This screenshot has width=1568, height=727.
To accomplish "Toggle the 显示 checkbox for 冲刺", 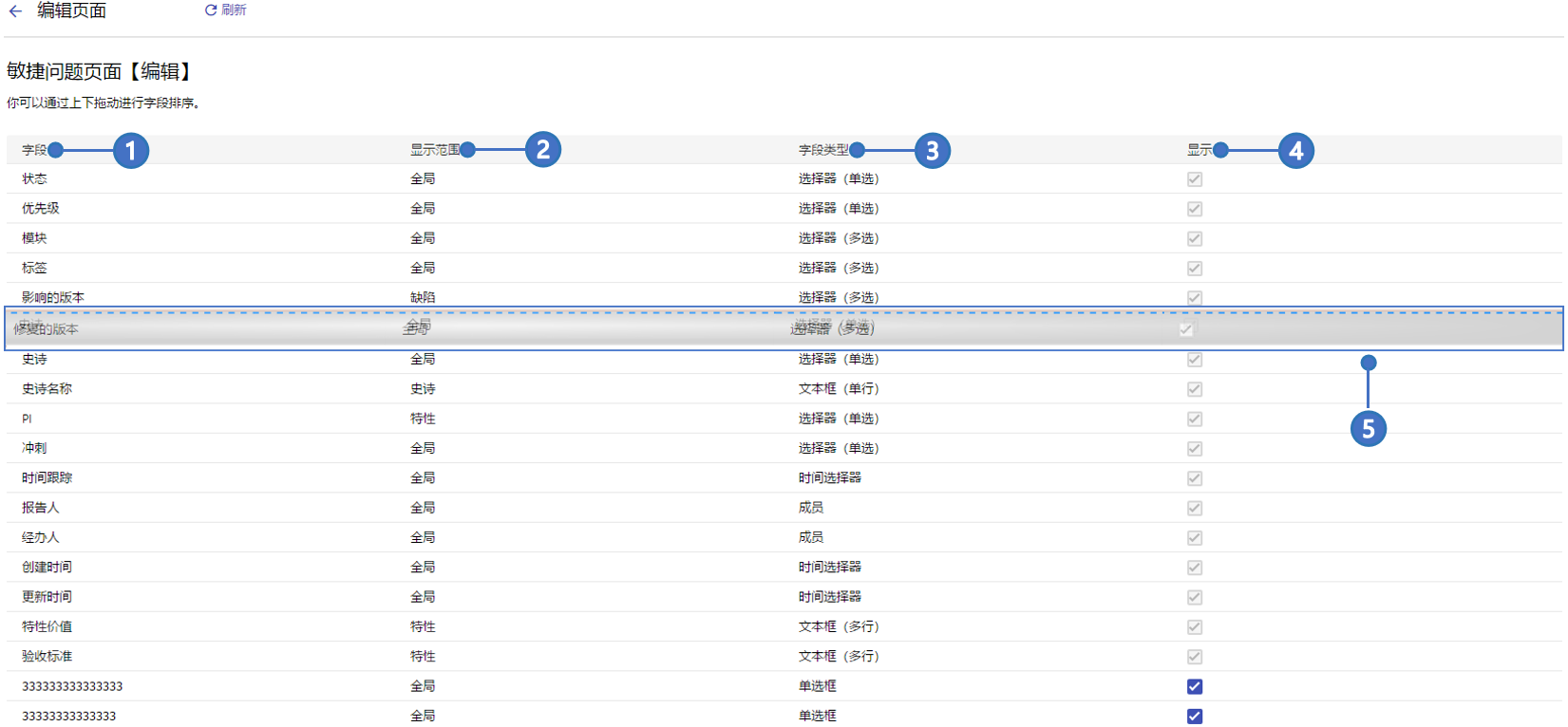I will click(1195, 449).
